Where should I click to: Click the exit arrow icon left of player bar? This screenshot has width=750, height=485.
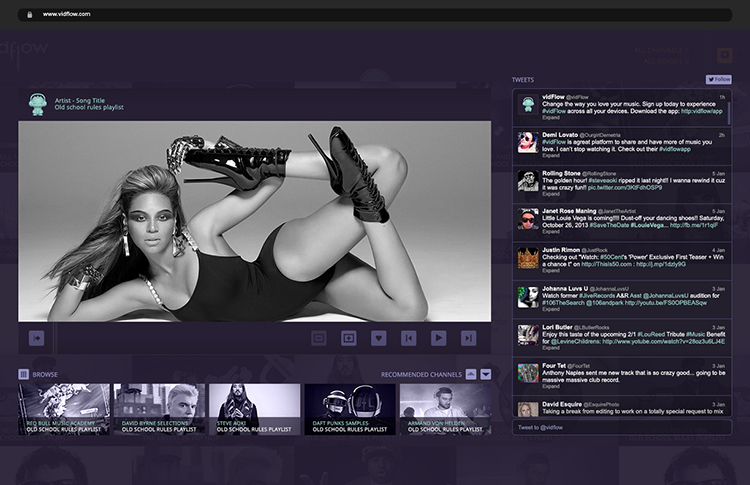[x=36, y=338]
